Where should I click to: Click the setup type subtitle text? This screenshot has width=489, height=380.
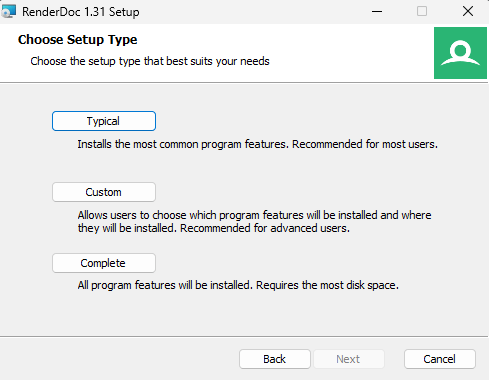150,61
